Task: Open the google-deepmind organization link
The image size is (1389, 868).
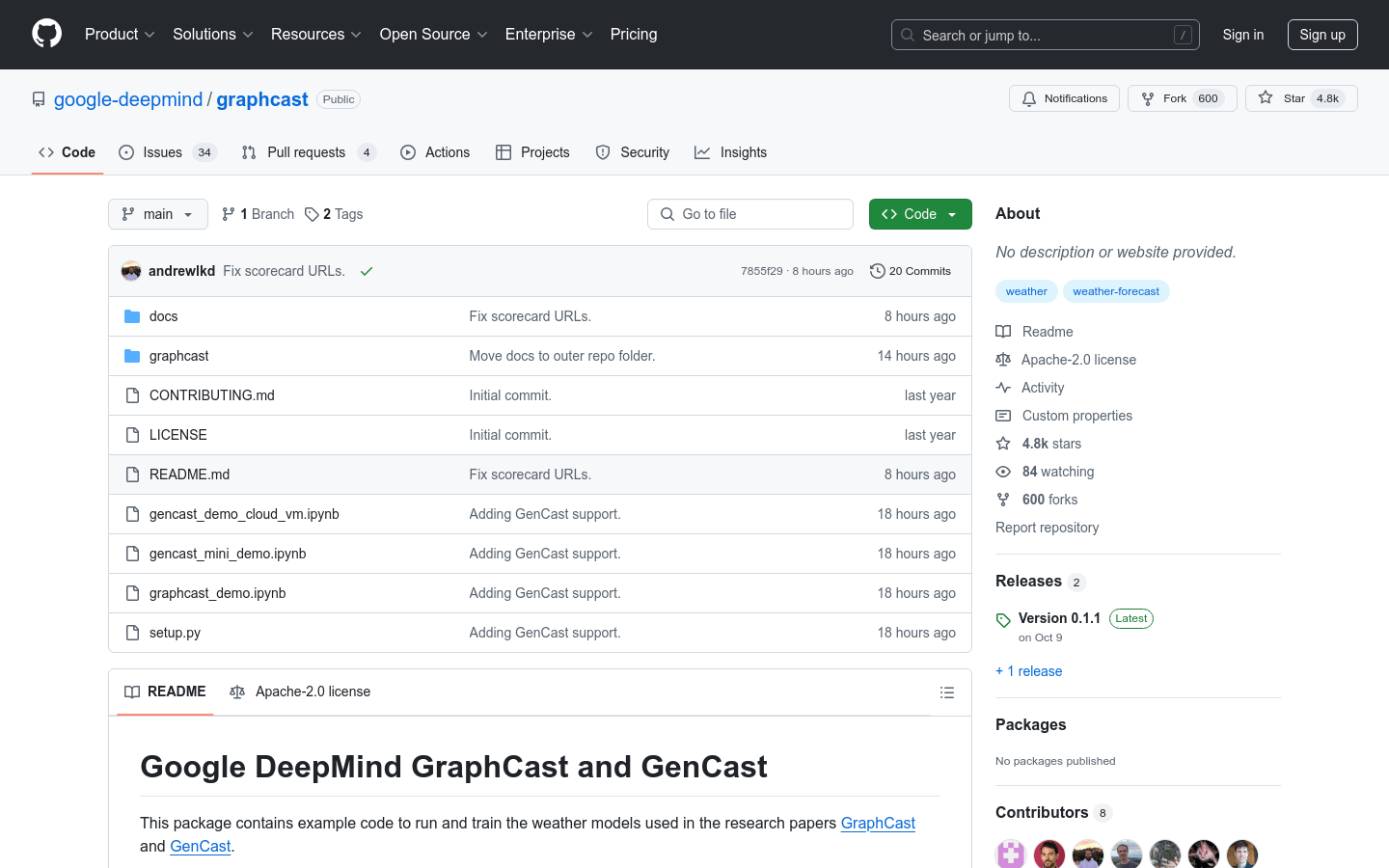Action: (128, 99)
